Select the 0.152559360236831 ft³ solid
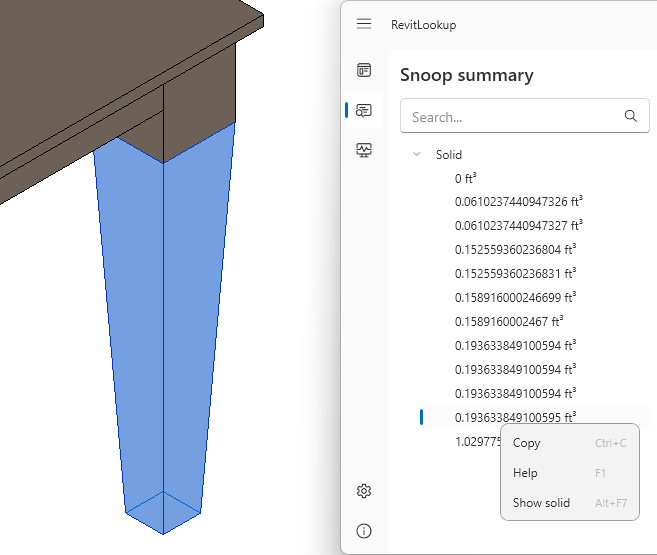This screenshot has height=555, width=657. [514, 273]
